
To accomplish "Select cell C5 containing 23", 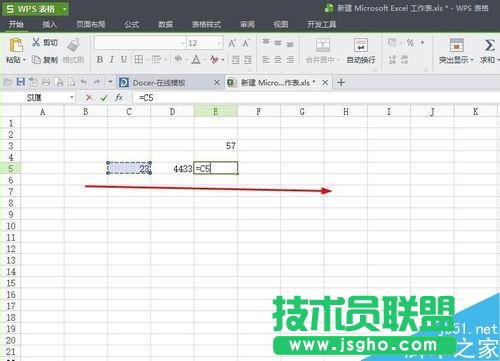I will point(129,168).
